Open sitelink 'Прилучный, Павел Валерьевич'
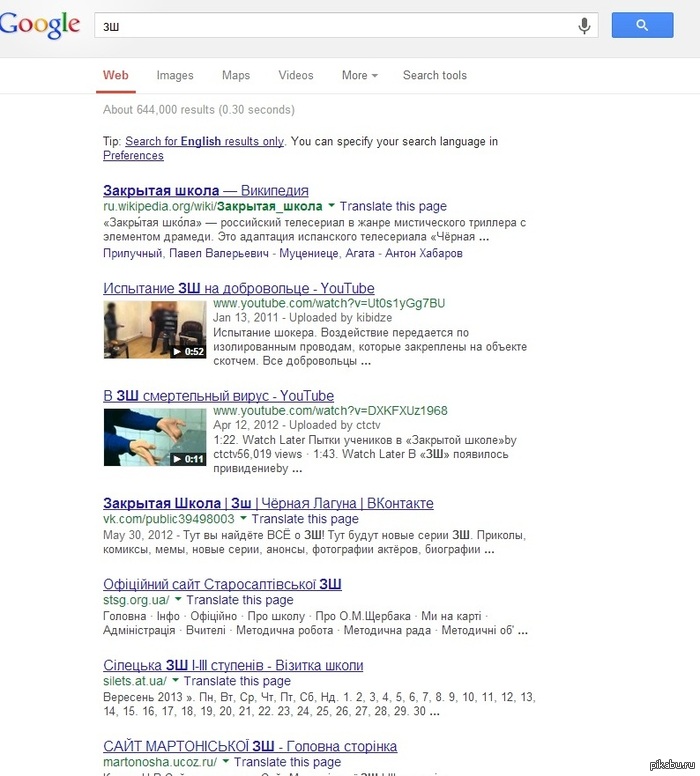This screenshot has height=776, width=700. pos(186,253)
